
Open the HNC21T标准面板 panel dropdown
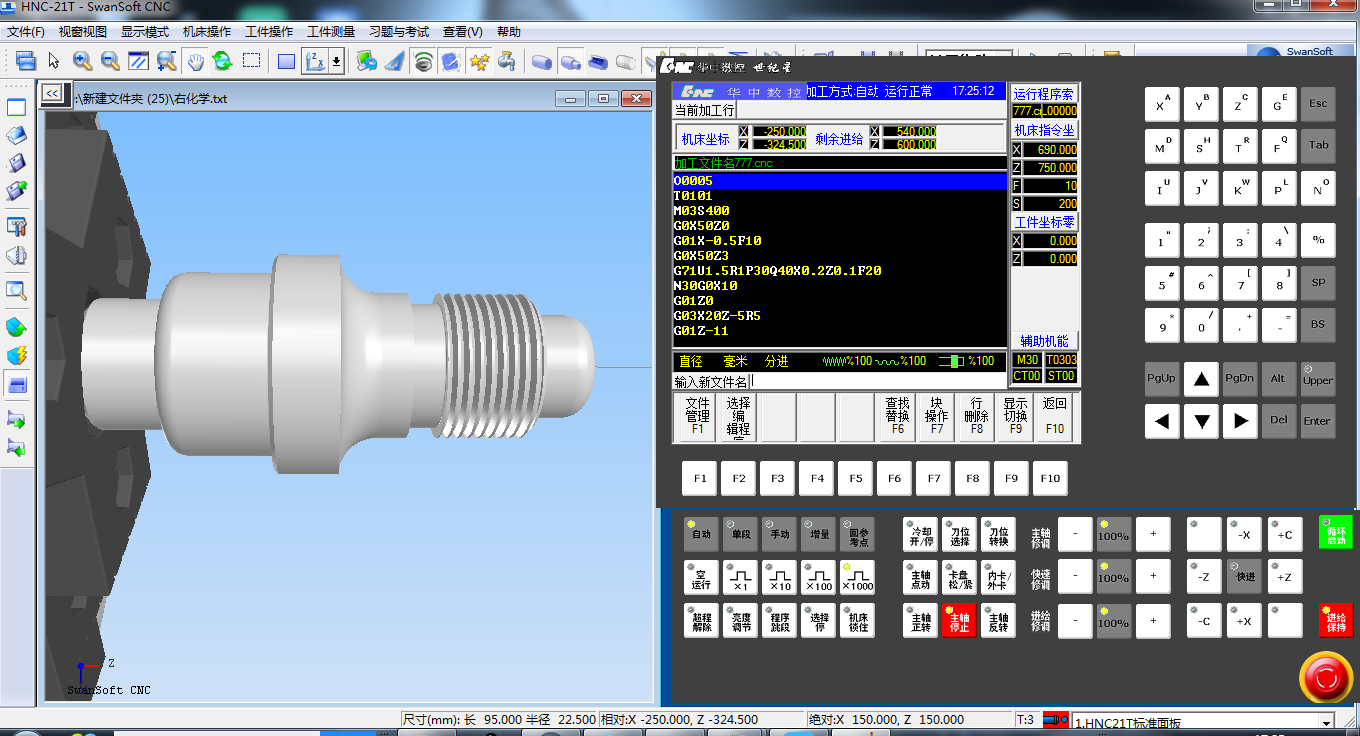click(x=1326, y=723)
